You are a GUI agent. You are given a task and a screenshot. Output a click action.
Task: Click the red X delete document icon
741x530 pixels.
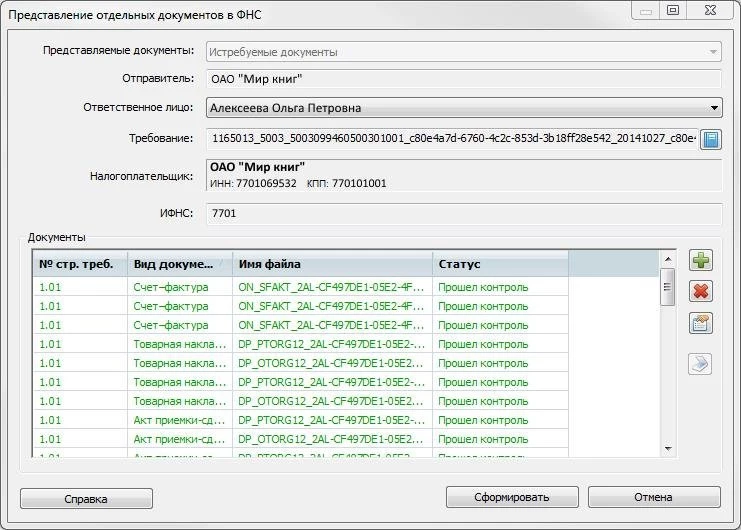pos(701,292)
